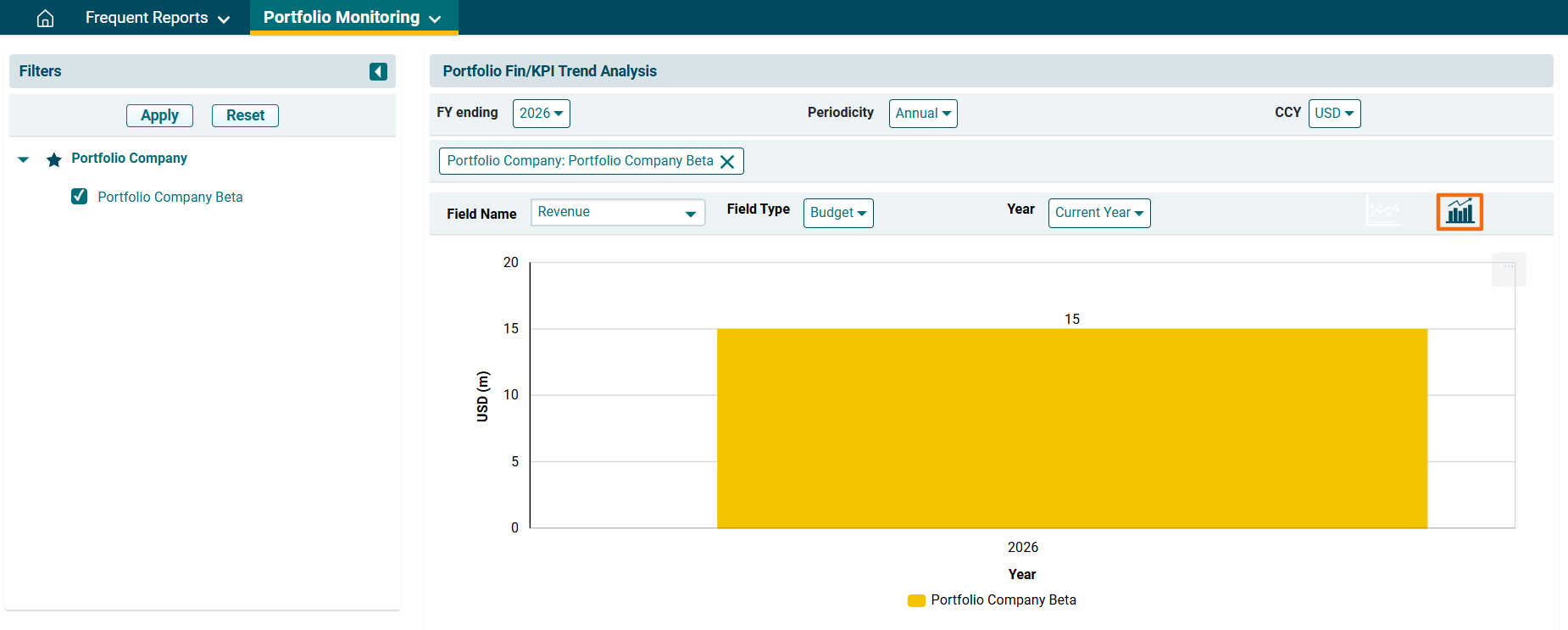Click the Portfolio Company star icon
Image resolution: width=1568 pixels, height=630 pixels.
click(54, 159)
